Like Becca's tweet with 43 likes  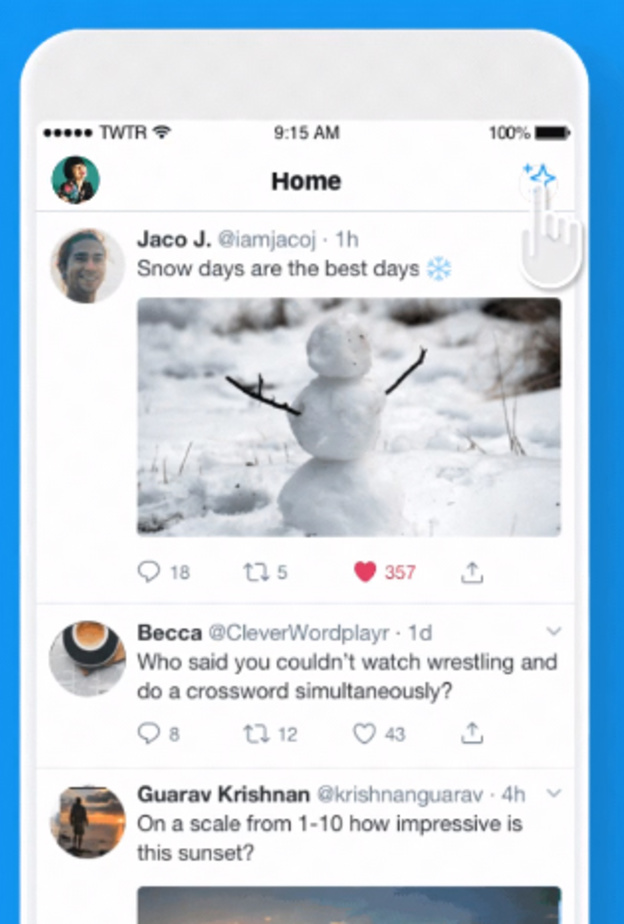[364, 734]
